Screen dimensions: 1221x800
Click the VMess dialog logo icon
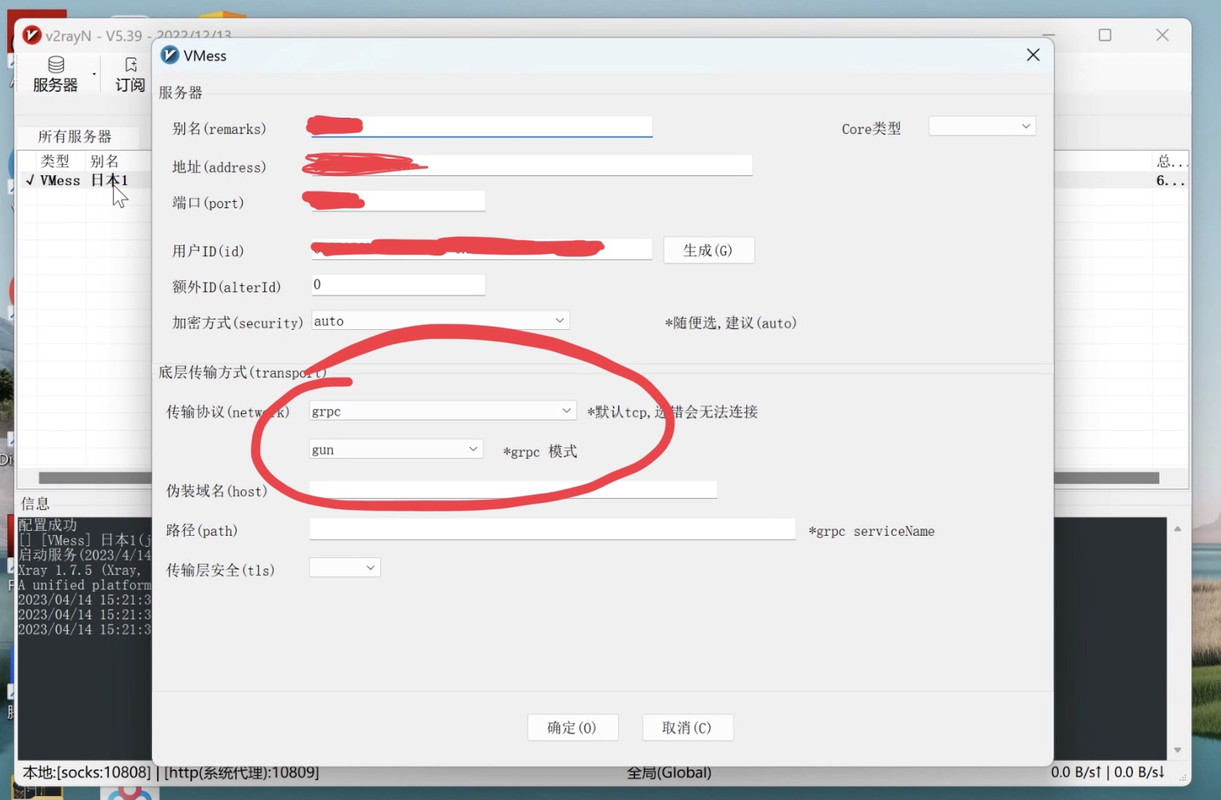coord(169,55)
